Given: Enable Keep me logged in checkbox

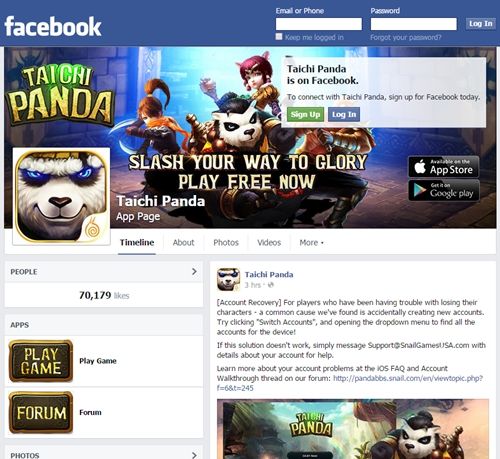Looking at the screenshot, I should pos(279,37).
